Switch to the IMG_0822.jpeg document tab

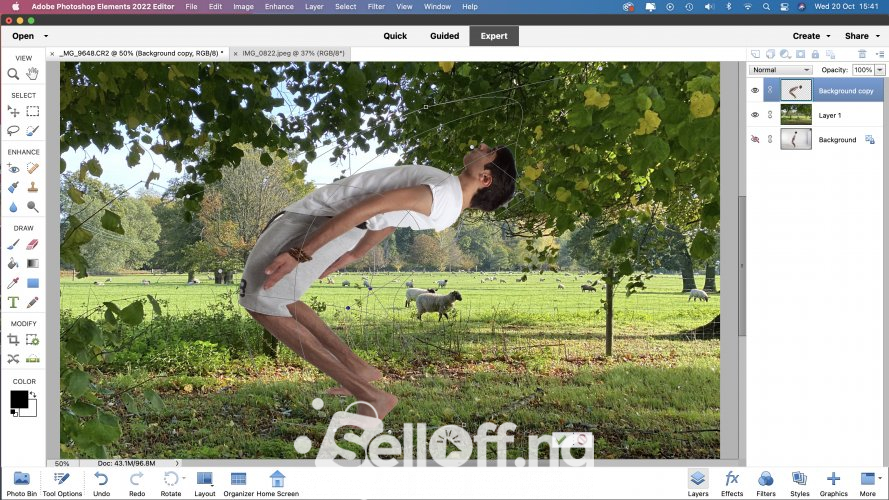tap(293, 53)
